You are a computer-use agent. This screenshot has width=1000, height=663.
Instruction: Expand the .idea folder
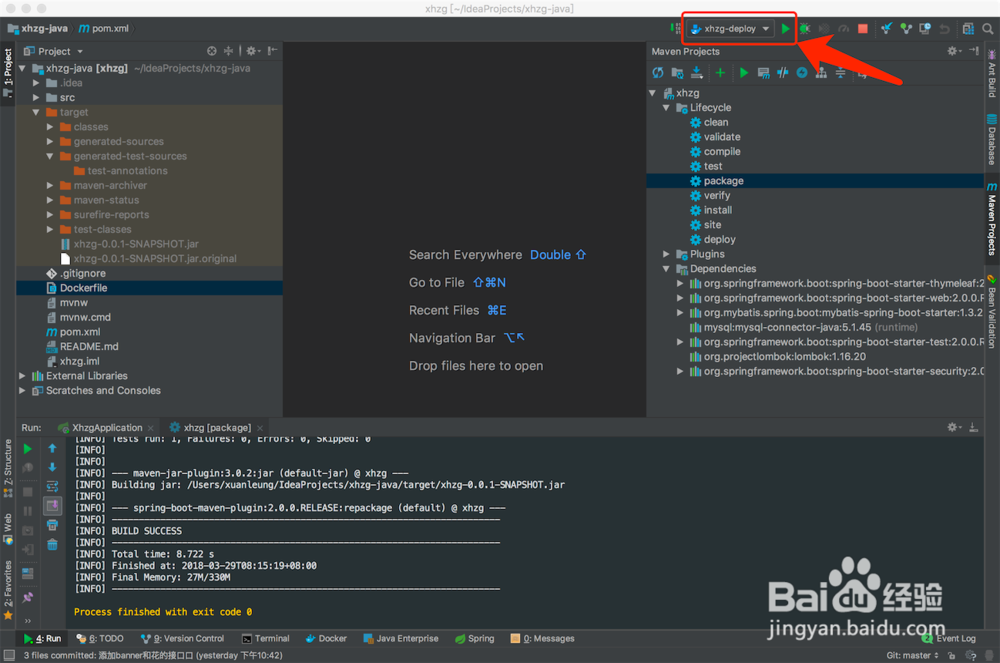pos(36,83)
